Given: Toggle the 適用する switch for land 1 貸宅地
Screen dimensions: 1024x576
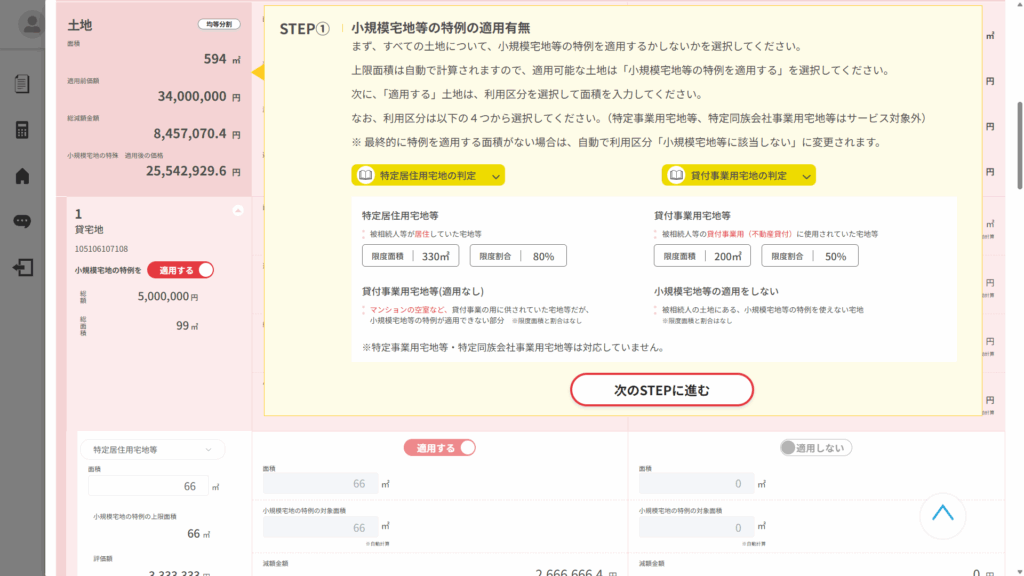Looking at the screenshot, I should (181, 270).
